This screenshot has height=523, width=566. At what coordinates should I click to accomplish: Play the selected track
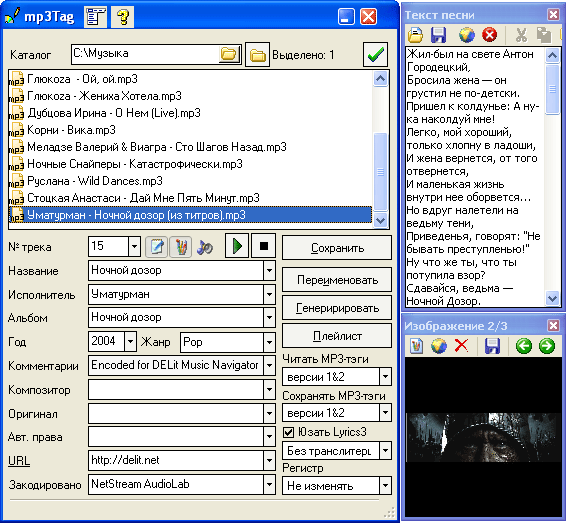click(x=237, y=246)
